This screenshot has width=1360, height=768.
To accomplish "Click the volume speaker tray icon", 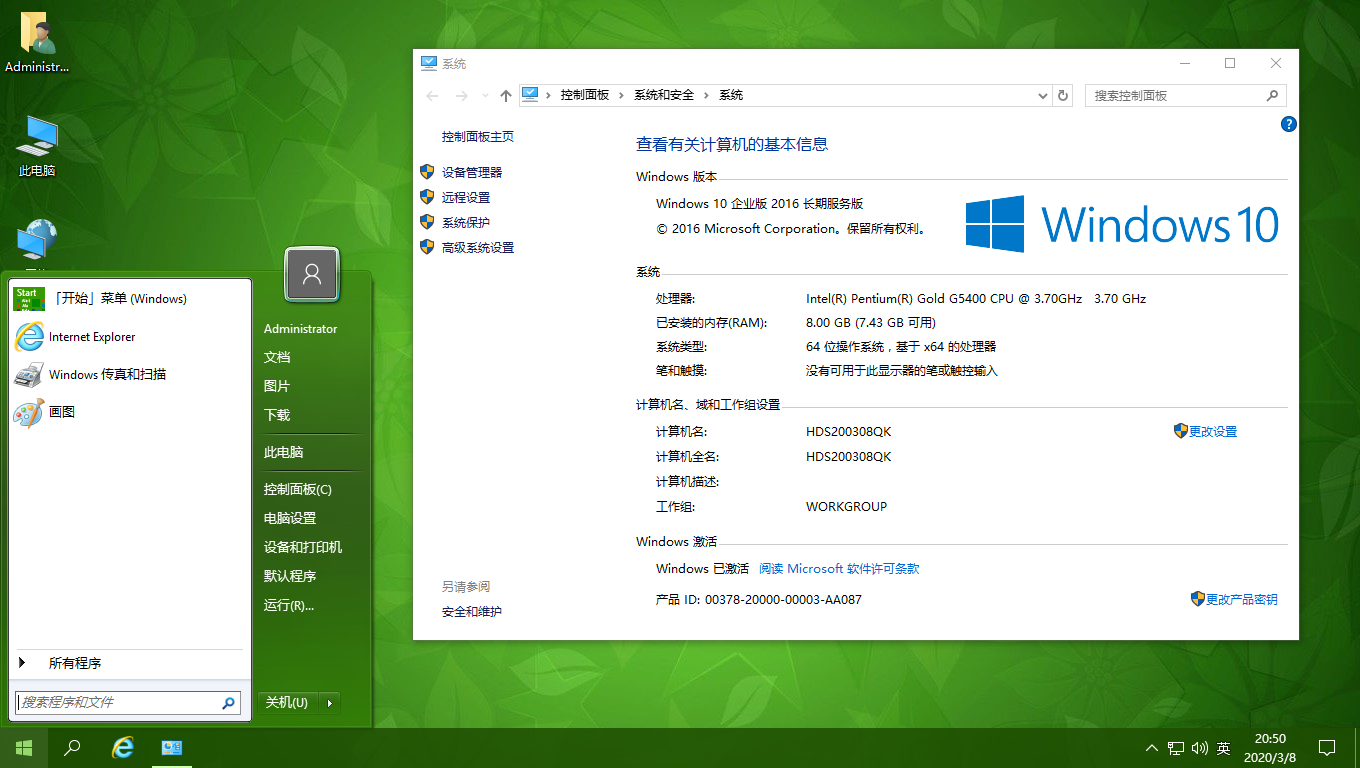I will pyautogui.click(x=1200, y=748).
